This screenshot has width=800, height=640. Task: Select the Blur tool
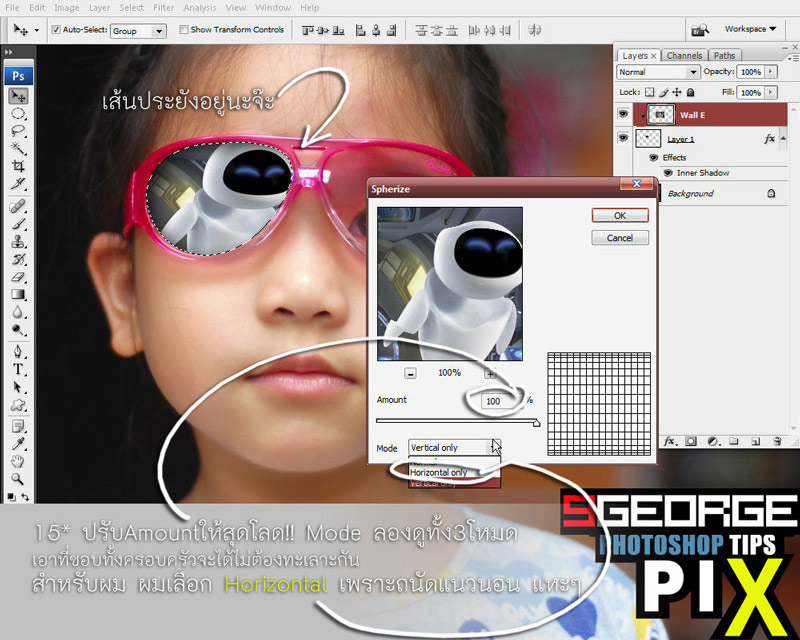(19, 312)
